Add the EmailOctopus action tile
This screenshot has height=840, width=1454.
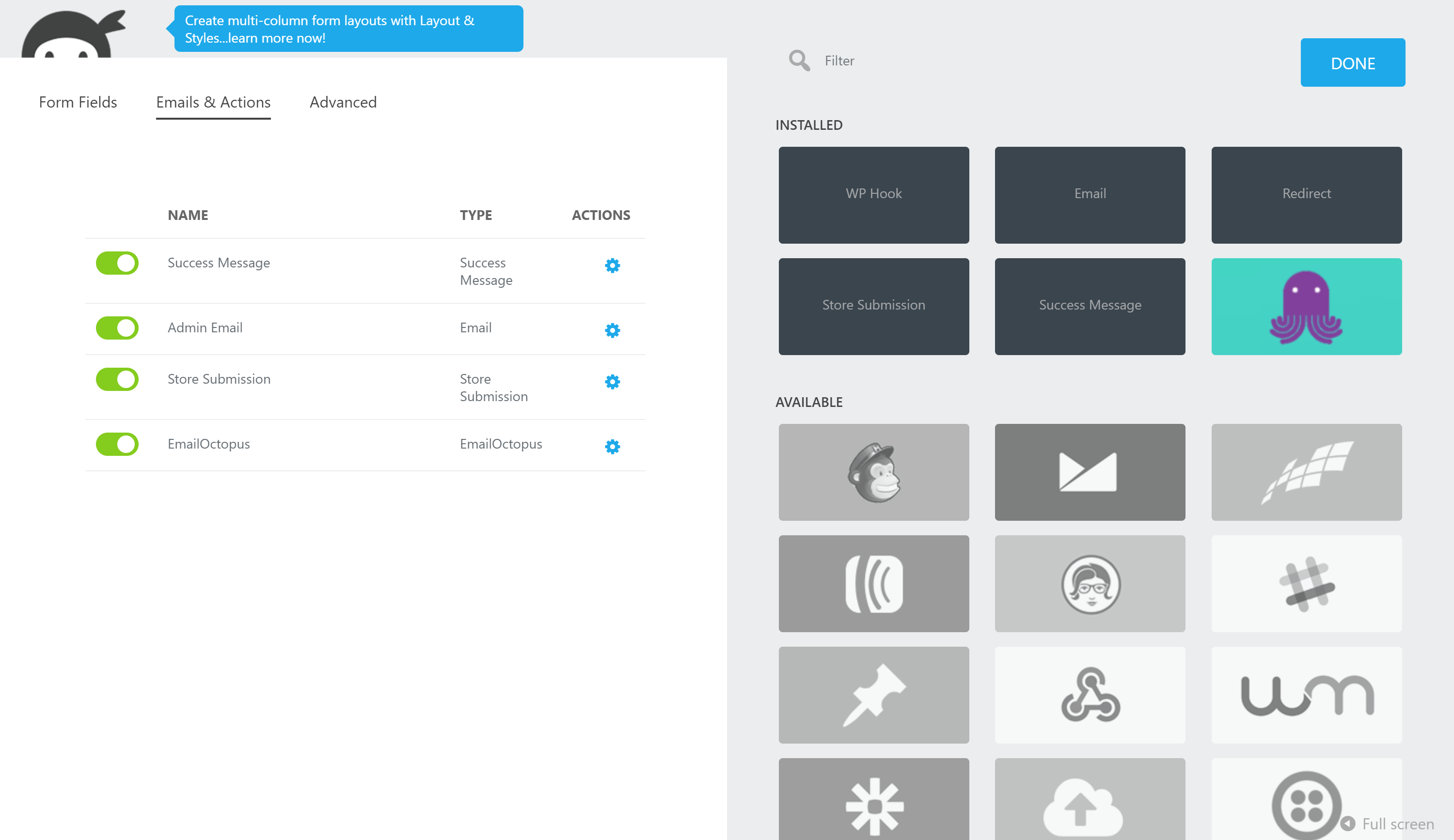pos(1306,306)
